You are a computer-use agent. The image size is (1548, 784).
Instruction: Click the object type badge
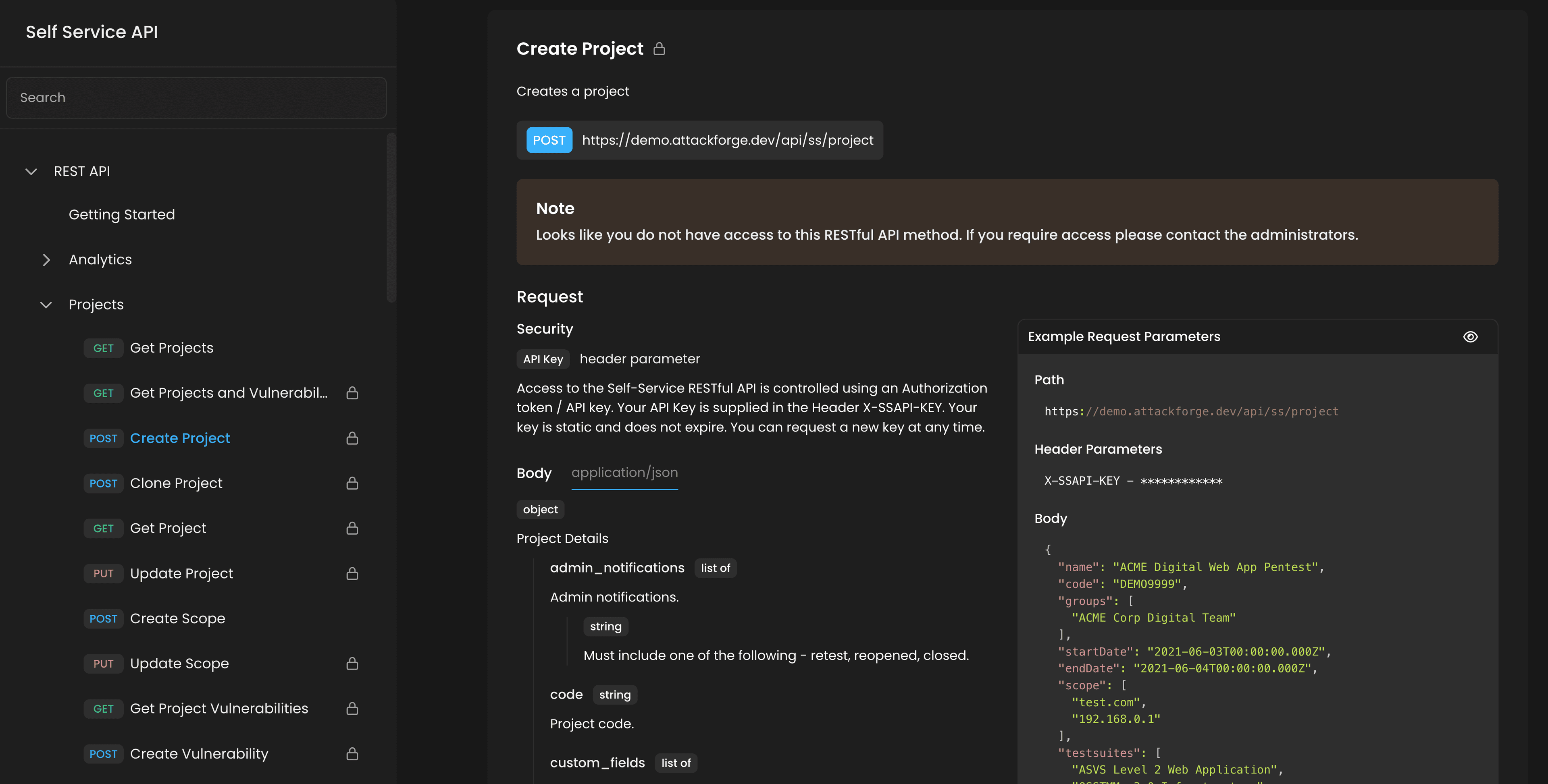[540, 510]
